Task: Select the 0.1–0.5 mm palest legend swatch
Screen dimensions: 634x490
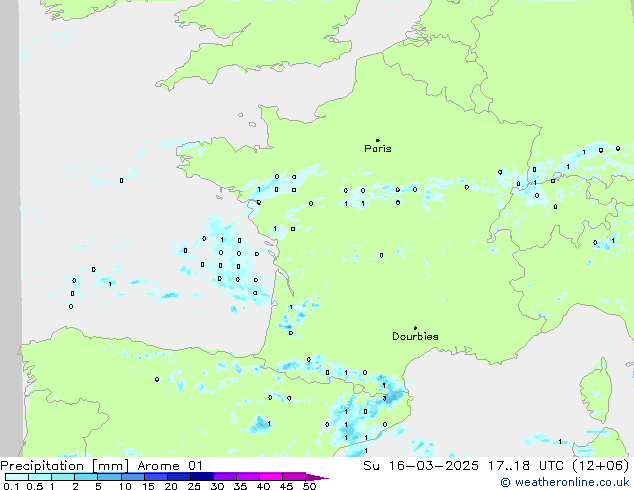Action: 17,477
